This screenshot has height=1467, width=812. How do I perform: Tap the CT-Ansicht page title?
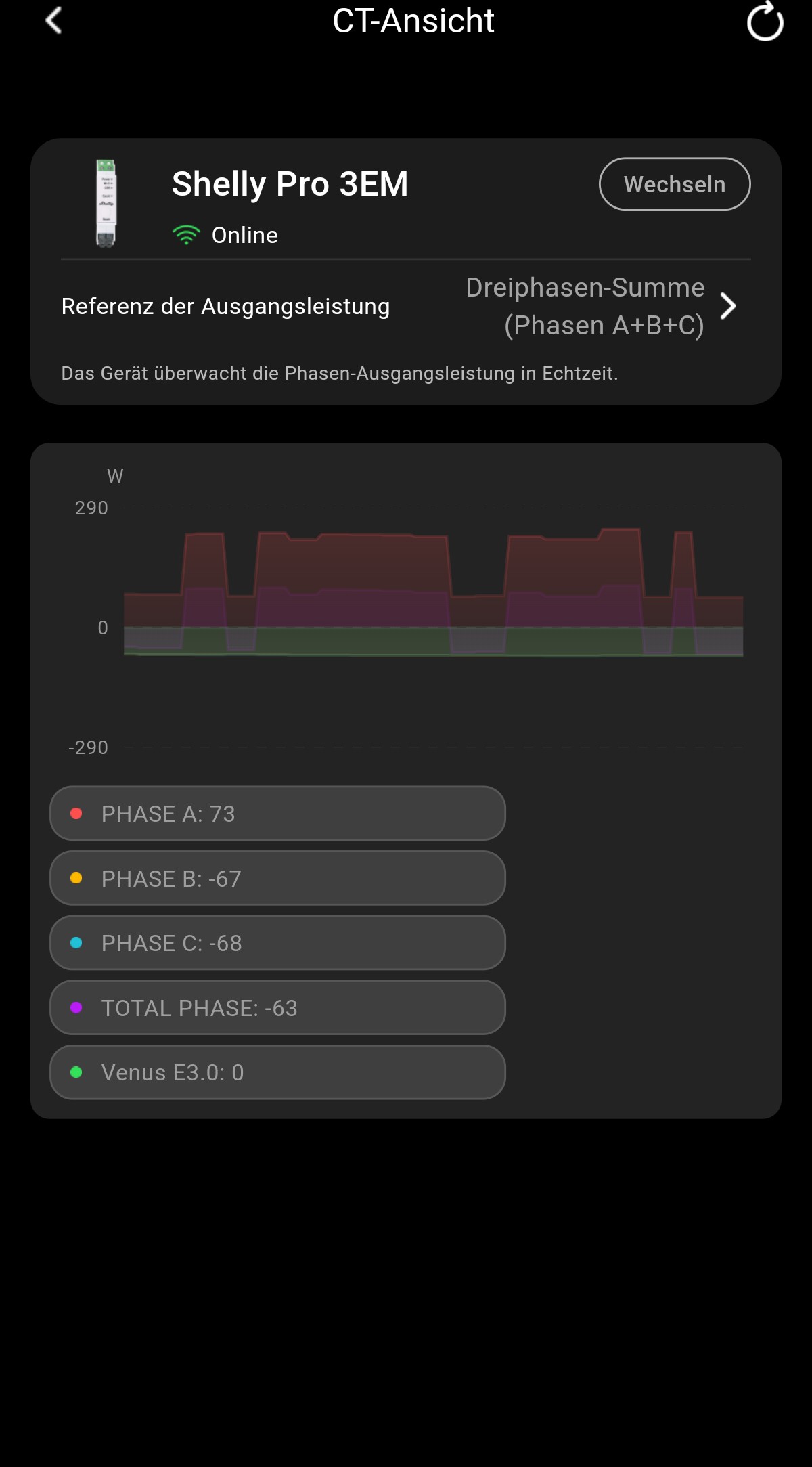pyautogui.click(x=413, y=21)
